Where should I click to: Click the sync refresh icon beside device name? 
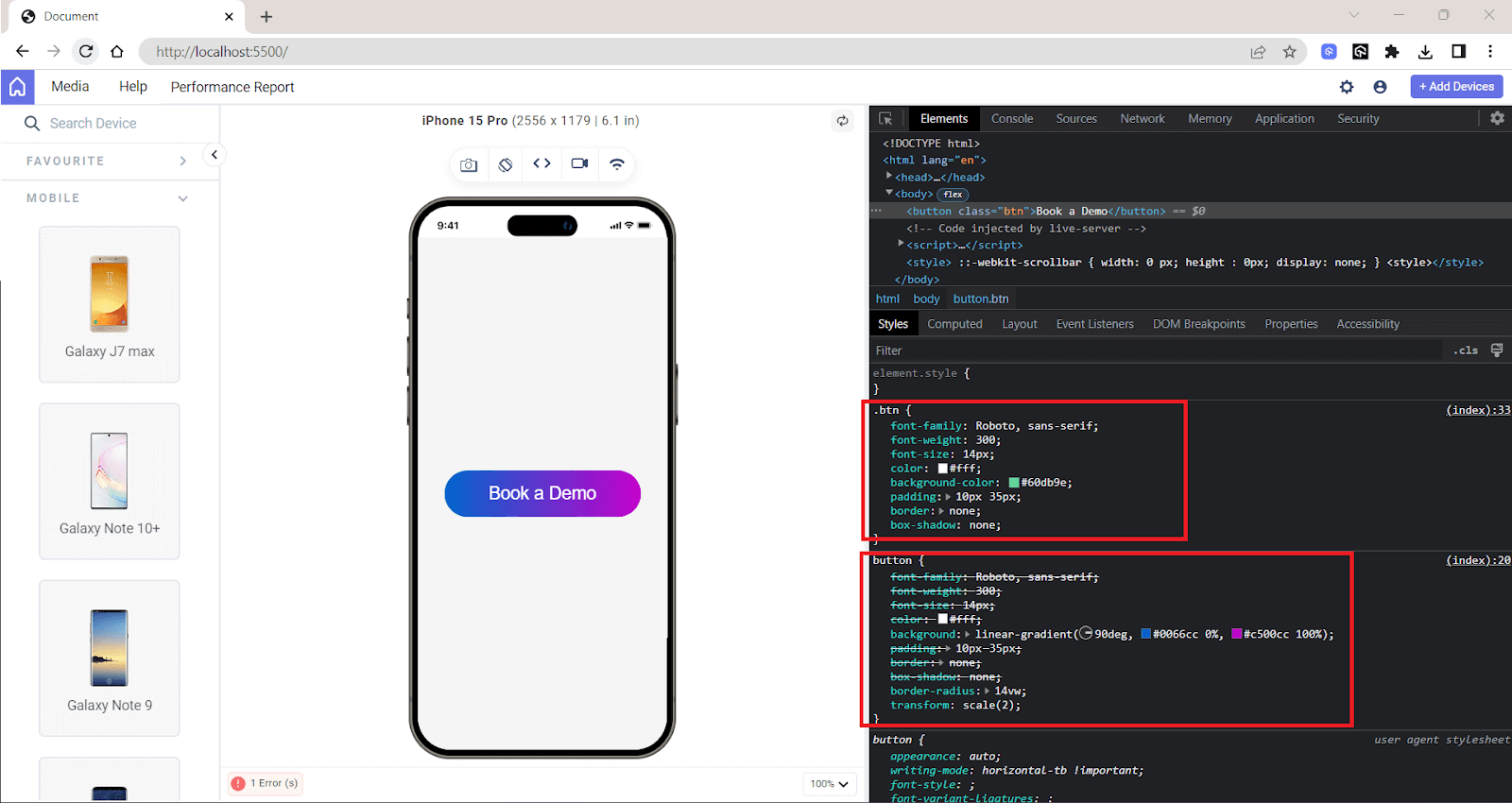(x=842, y=121)
